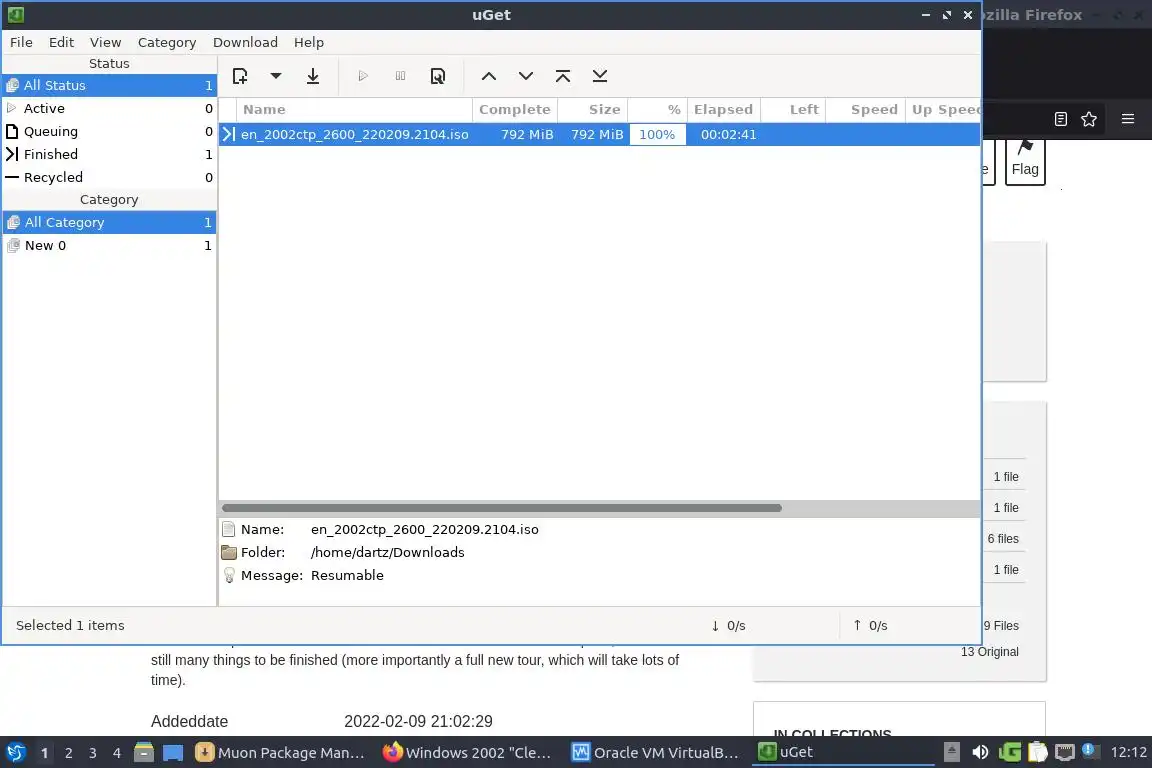Sort by the Size column header
The image size is (1152, 768).
click(592, 110)
